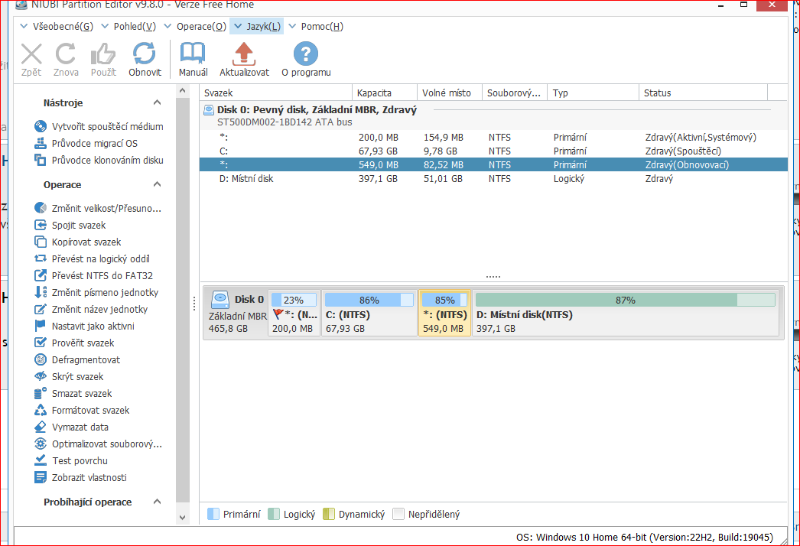Open the Pomoc(H) help menu
Viewport: 800px width, 546px height.
click(x=316, y=27)
